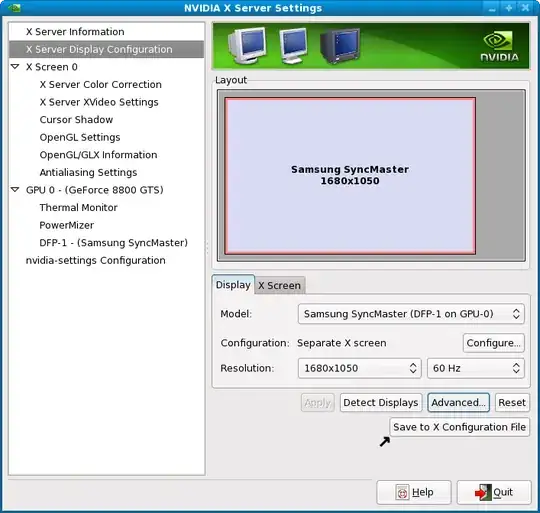The height and width of the screenshot is (513, 540).
Task: Collapse the GPU 0 tree node
Action: click(15, 189)
